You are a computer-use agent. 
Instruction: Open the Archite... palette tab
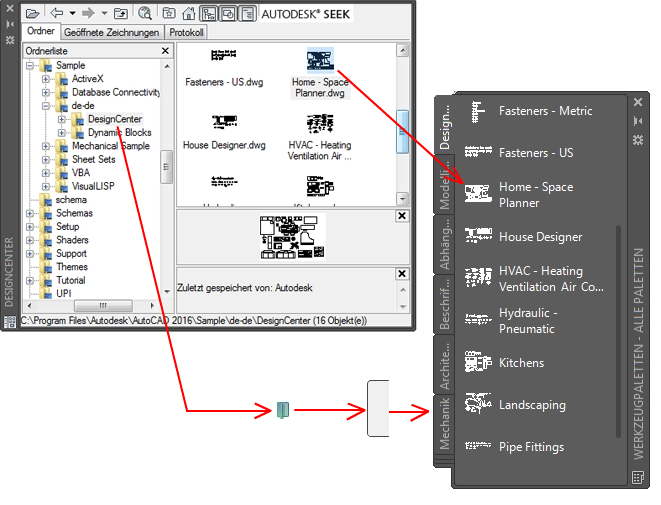click(445, 365)
